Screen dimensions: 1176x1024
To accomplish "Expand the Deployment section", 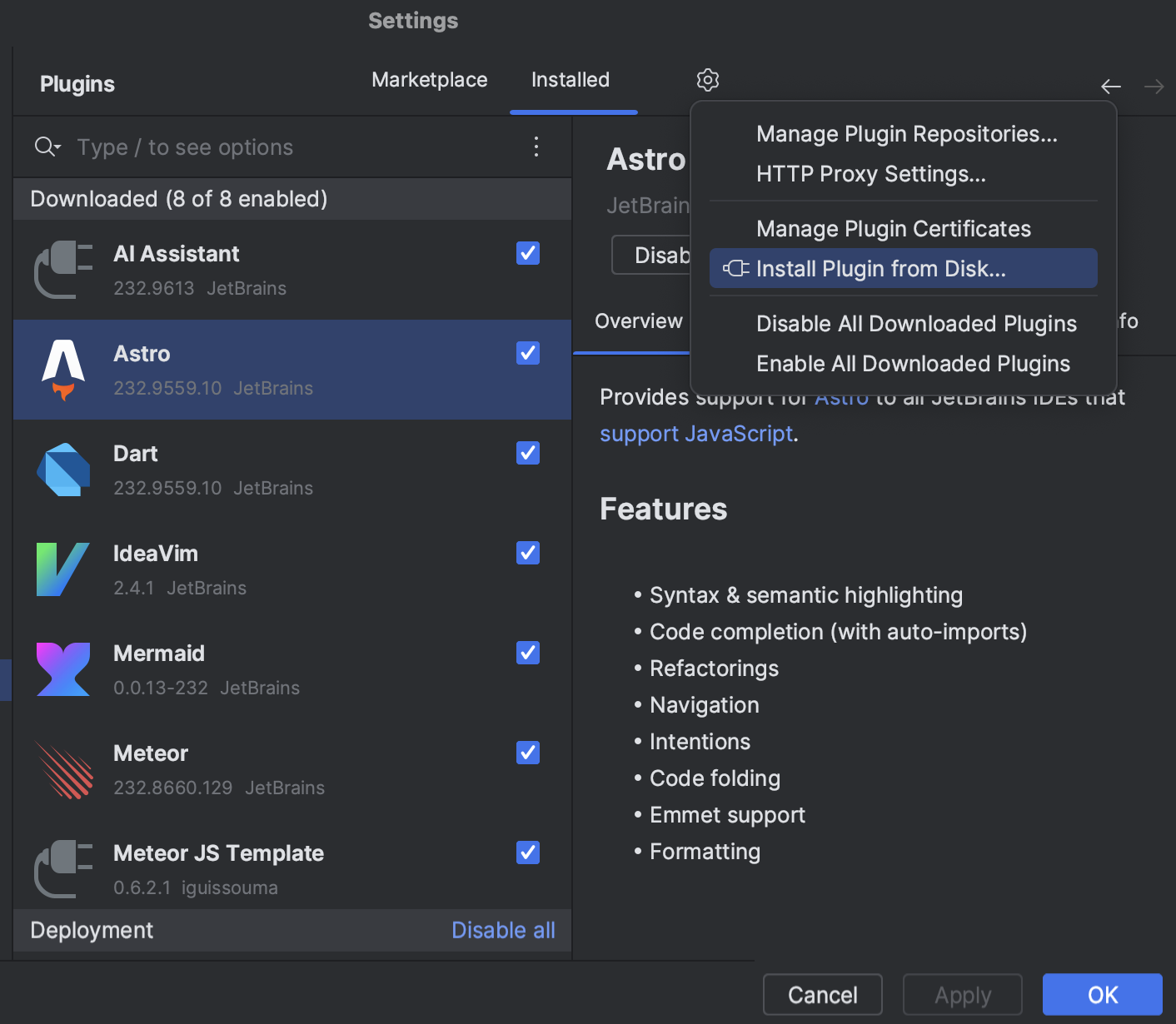I will [x=92, y=930].
